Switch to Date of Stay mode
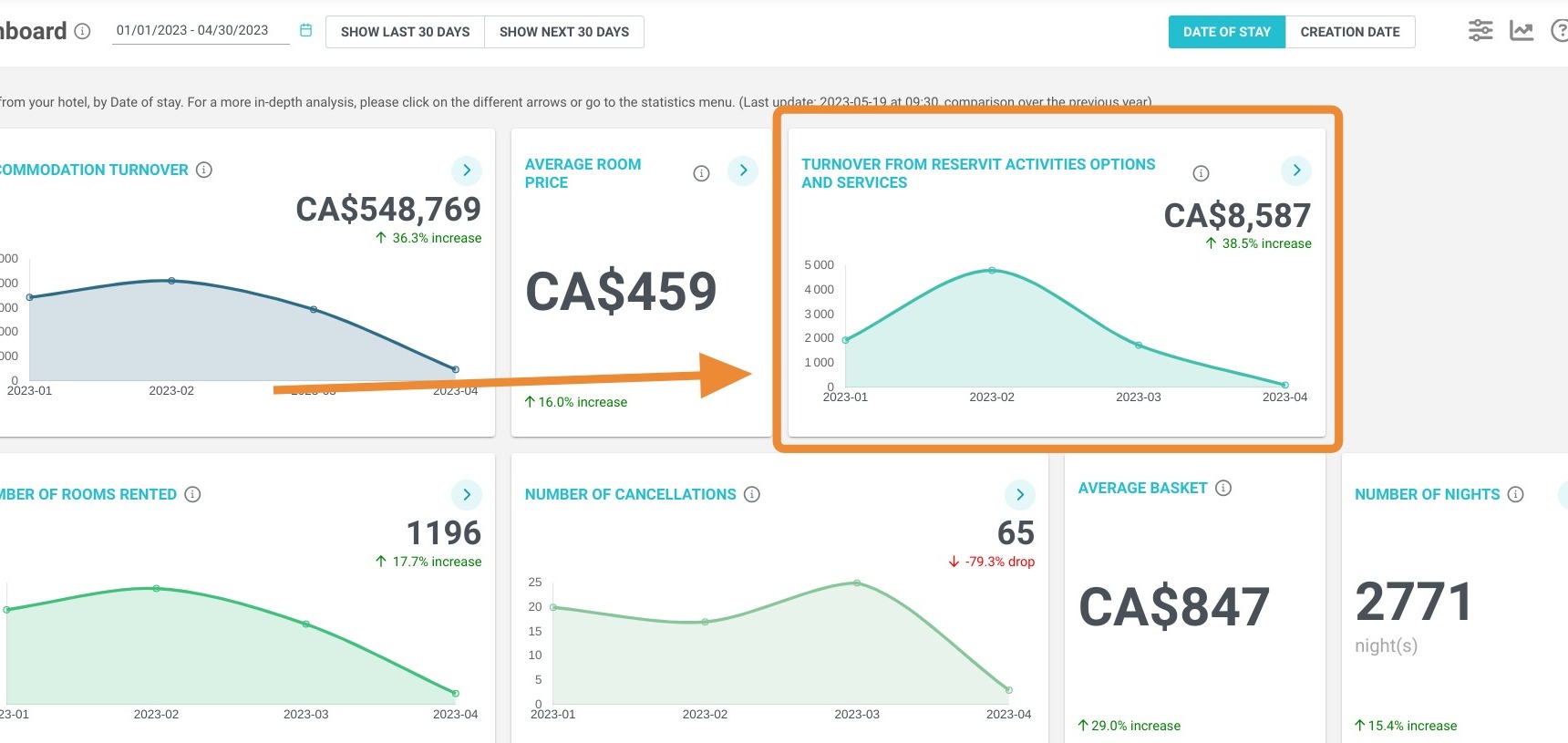 point(1227,32)
